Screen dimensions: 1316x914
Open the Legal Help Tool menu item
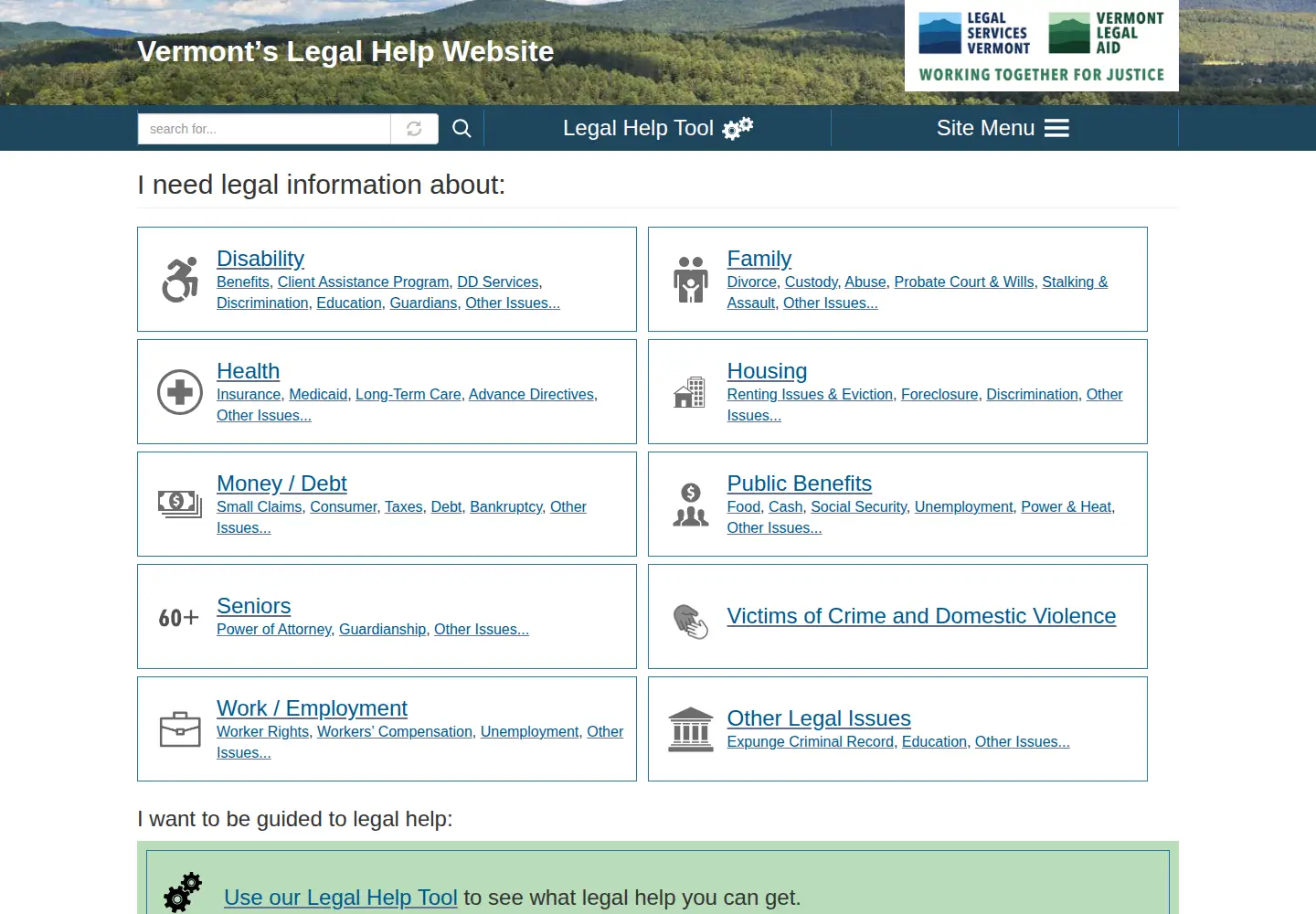(658, 128)
